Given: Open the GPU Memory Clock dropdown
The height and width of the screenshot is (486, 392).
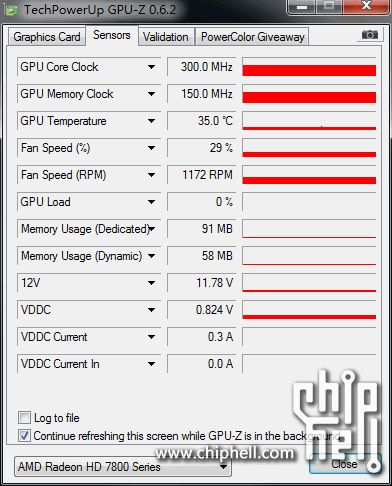Looking at the screenshot, I should [x=151, y=94].
